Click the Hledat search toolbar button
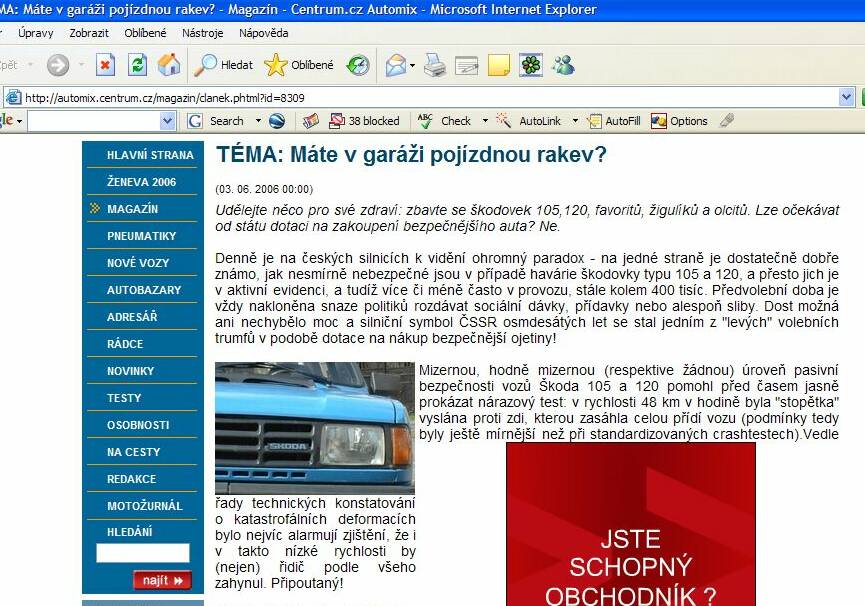The height and width of the screenshot is (606, 865). [224, 65]
